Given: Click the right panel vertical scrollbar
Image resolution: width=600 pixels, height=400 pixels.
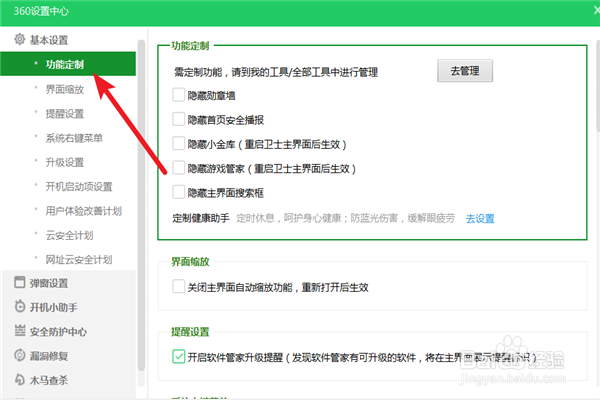Looking at the screenshot, I should coord(598,85).
